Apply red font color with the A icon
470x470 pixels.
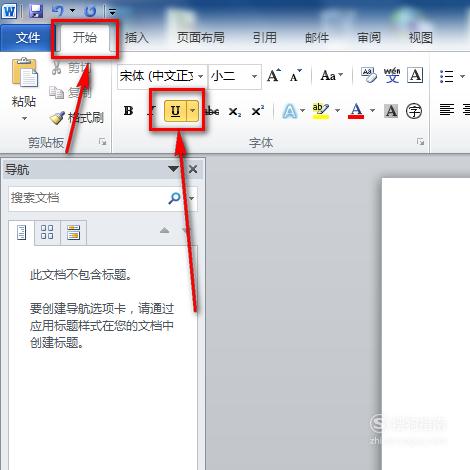tap(356, 111)
